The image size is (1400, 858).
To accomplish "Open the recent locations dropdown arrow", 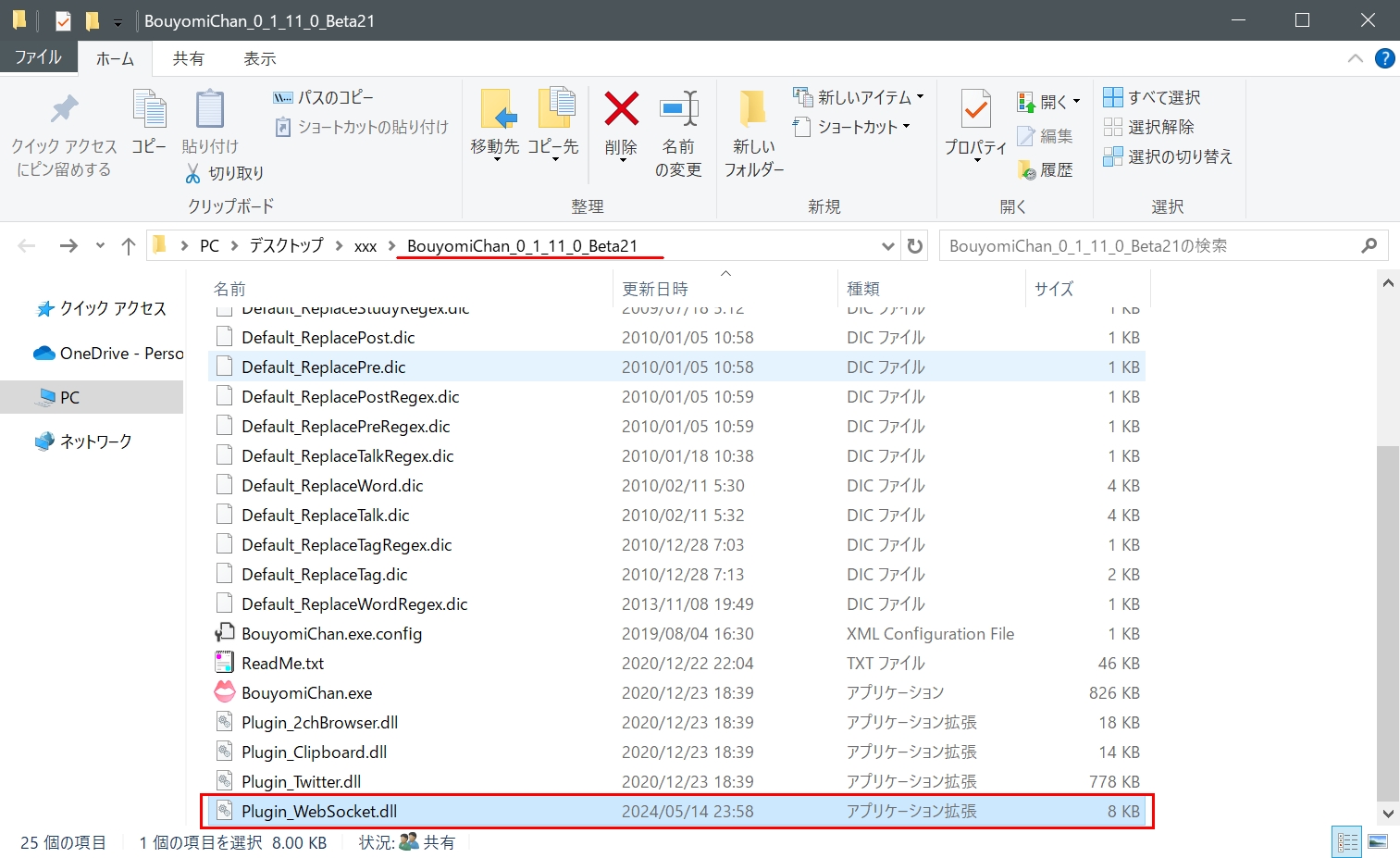I will pos(100,246).
